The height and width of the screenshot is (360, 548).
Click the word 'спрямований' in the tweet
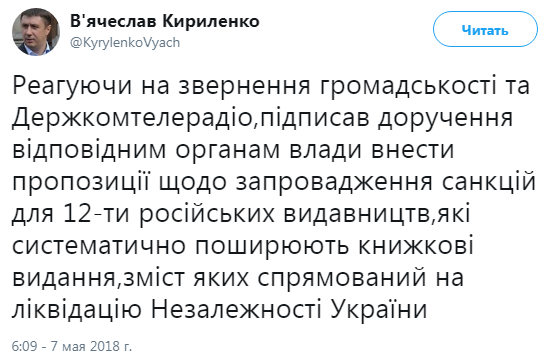coord(342,278)
